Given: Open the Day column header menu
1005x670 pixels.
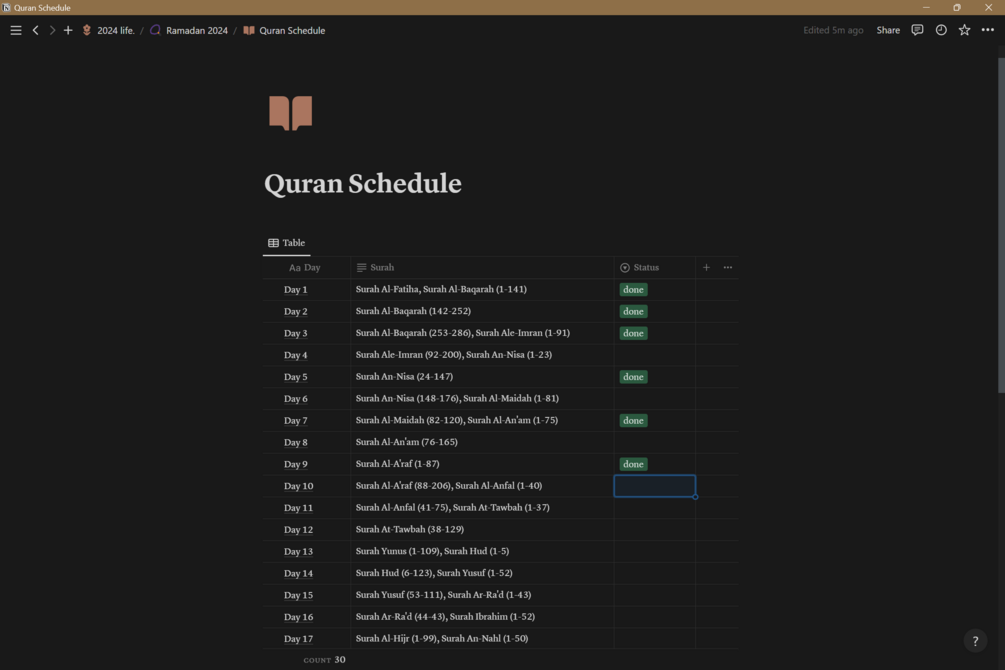Looking at the screenshot, I should coord(306,267).
